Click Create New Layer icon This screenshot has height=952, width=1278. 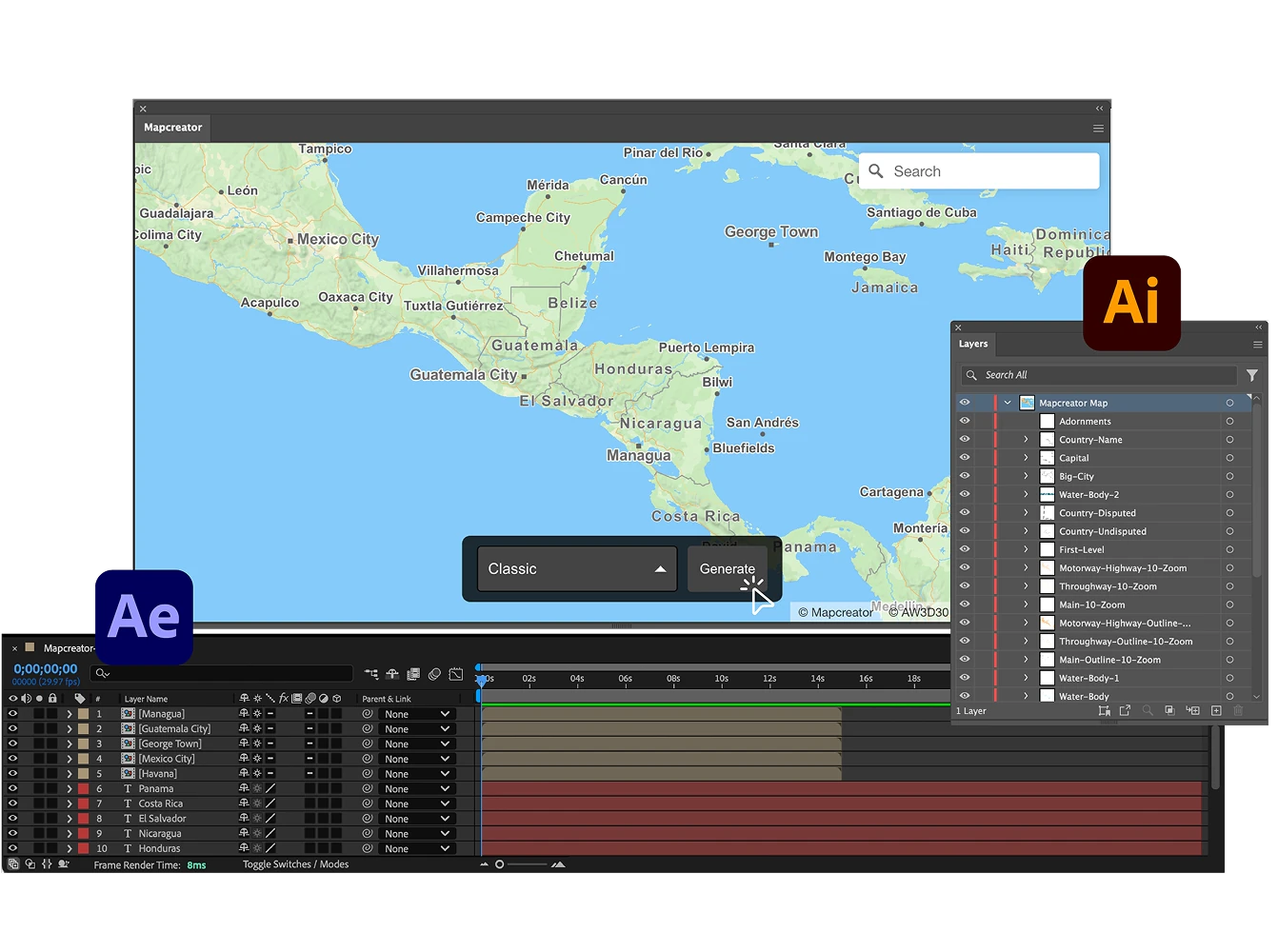pyautogui.click(x=1216, y=711)
